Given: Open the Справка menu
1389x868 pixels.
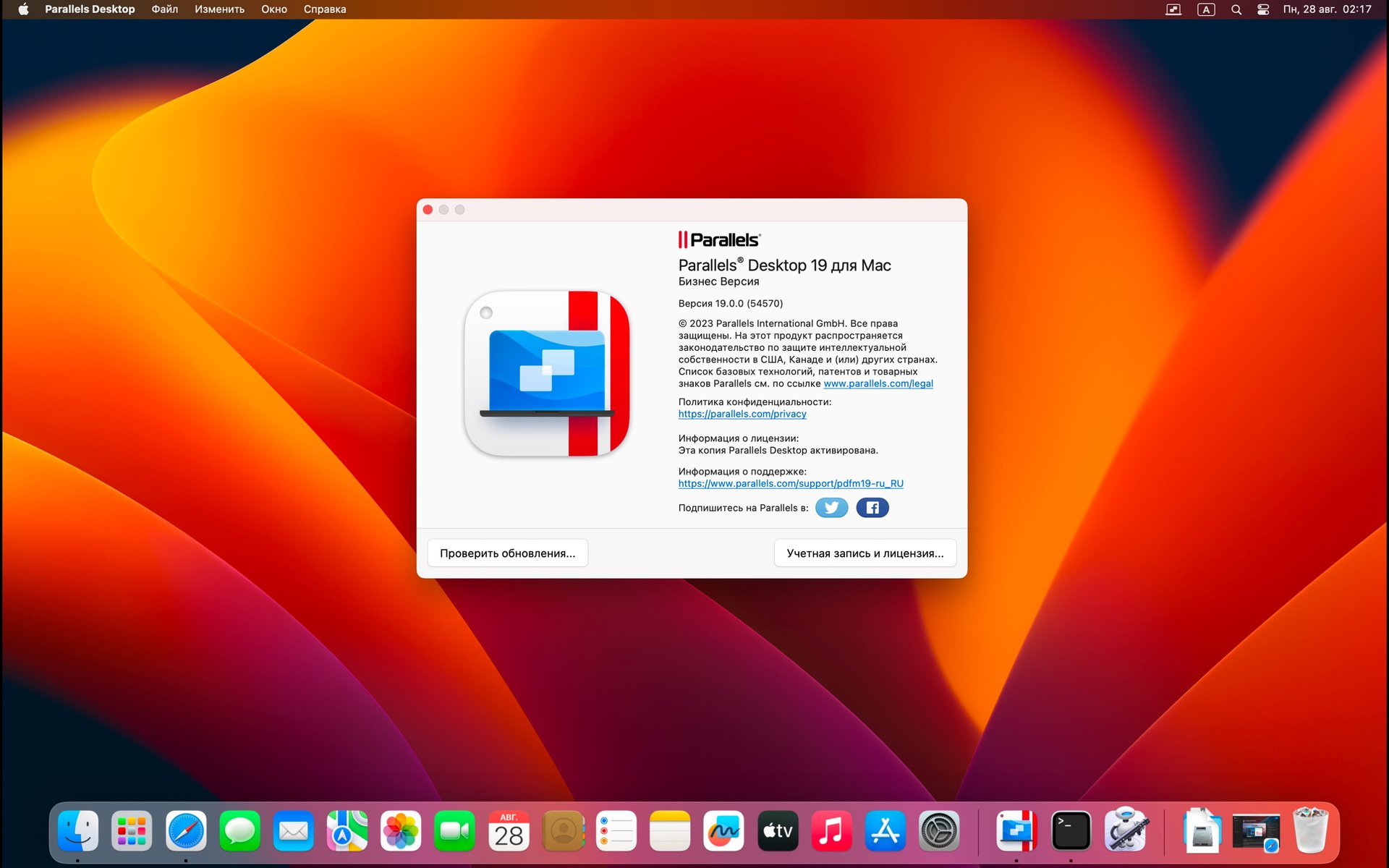Looking at the screenshot, I should pos(324,9).
